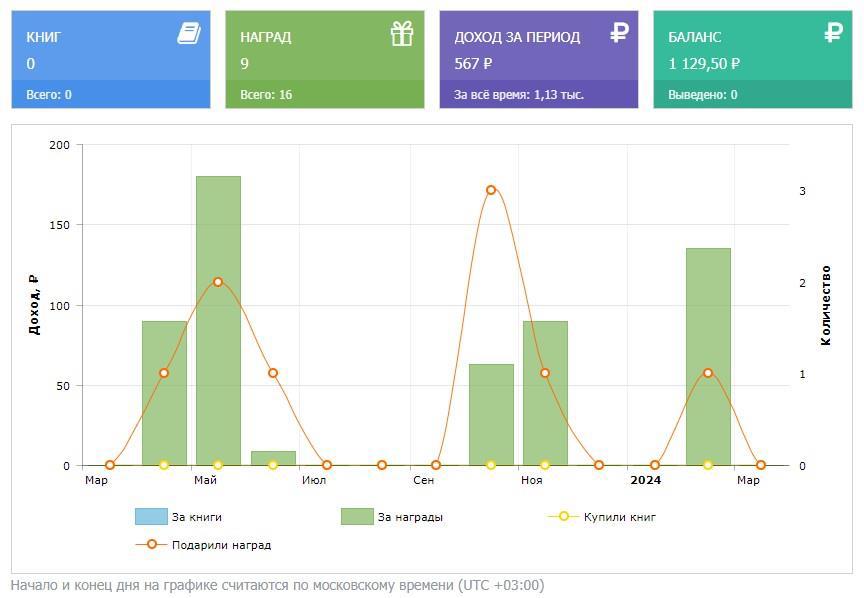This screenshot has height=598, width=864.
Task: Click the orange peak data point at value 3
Action: 491,190
